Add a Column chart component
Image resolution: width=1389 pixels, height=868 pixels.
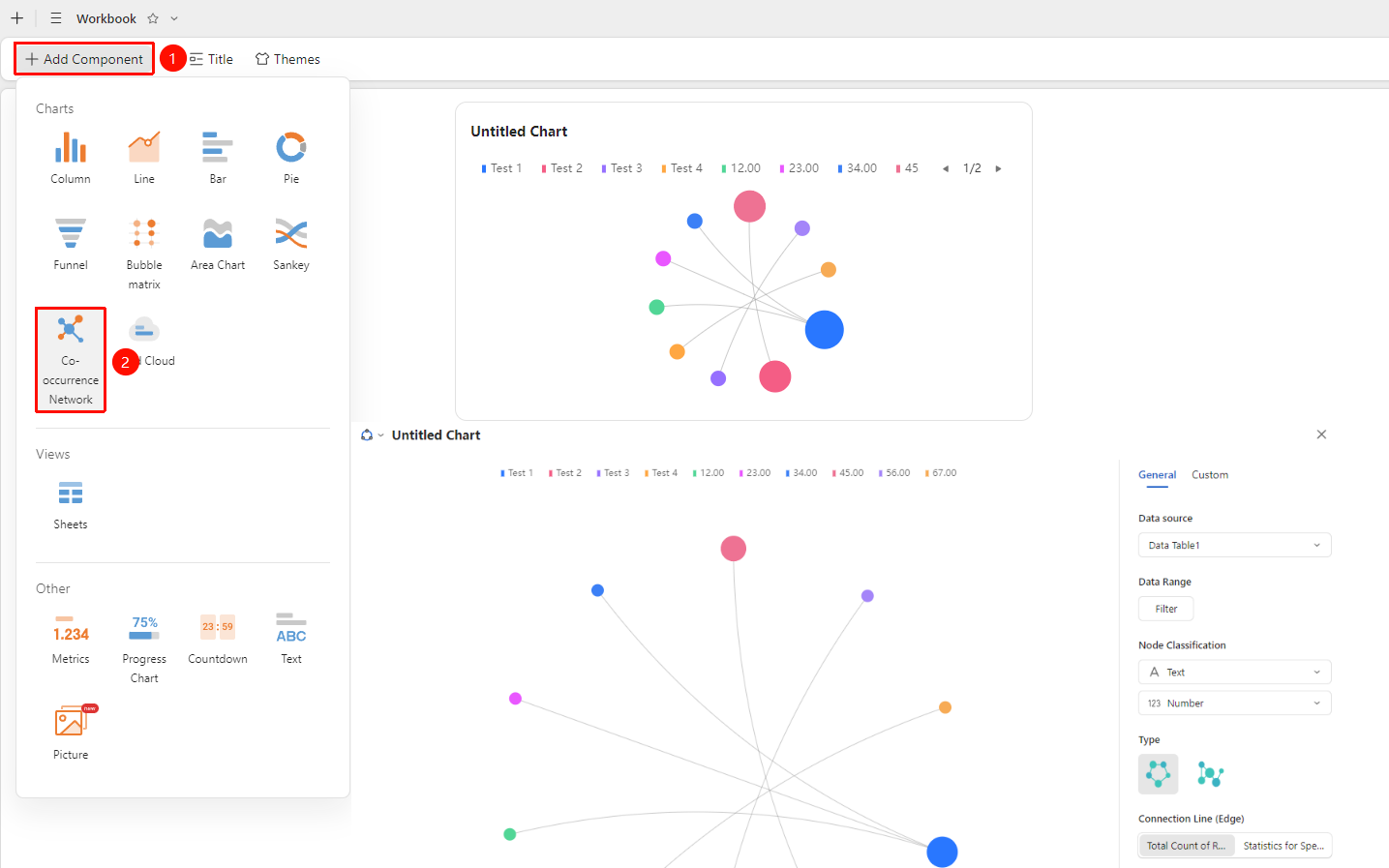71,157
